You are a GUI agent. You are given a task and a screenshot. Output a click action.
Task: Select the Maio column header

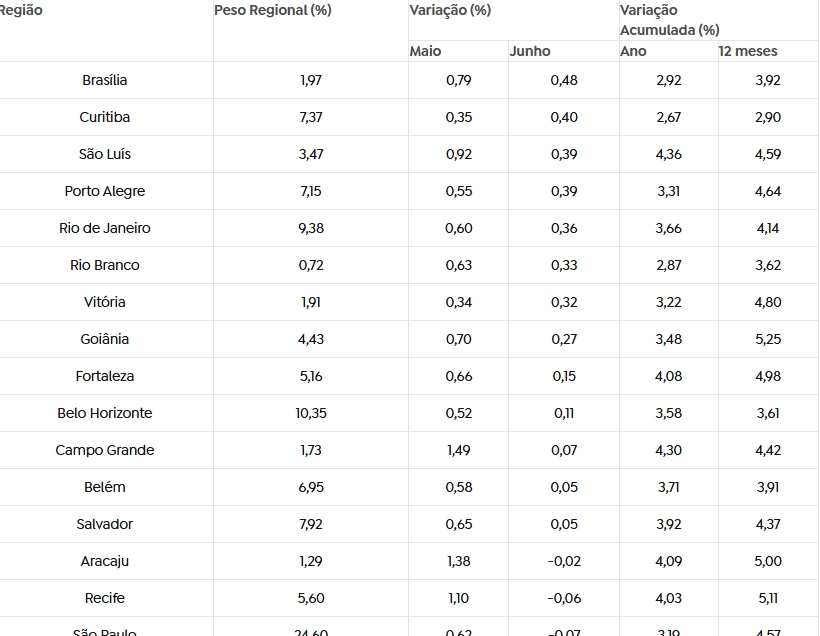pyautogui.click(x=425, y=51)
